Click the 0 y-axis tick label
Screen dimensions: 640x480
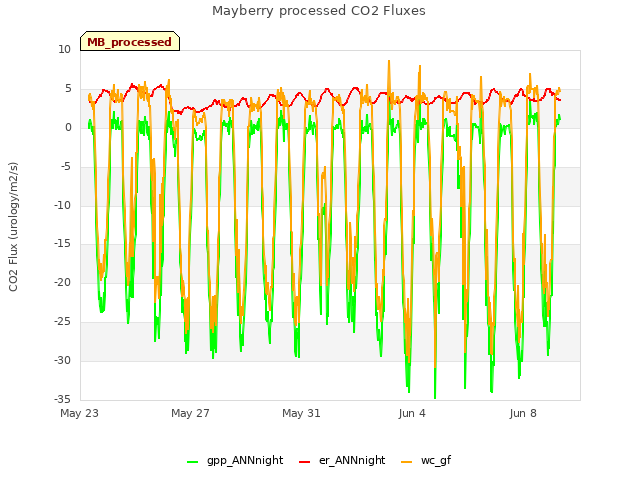(68, 128)
